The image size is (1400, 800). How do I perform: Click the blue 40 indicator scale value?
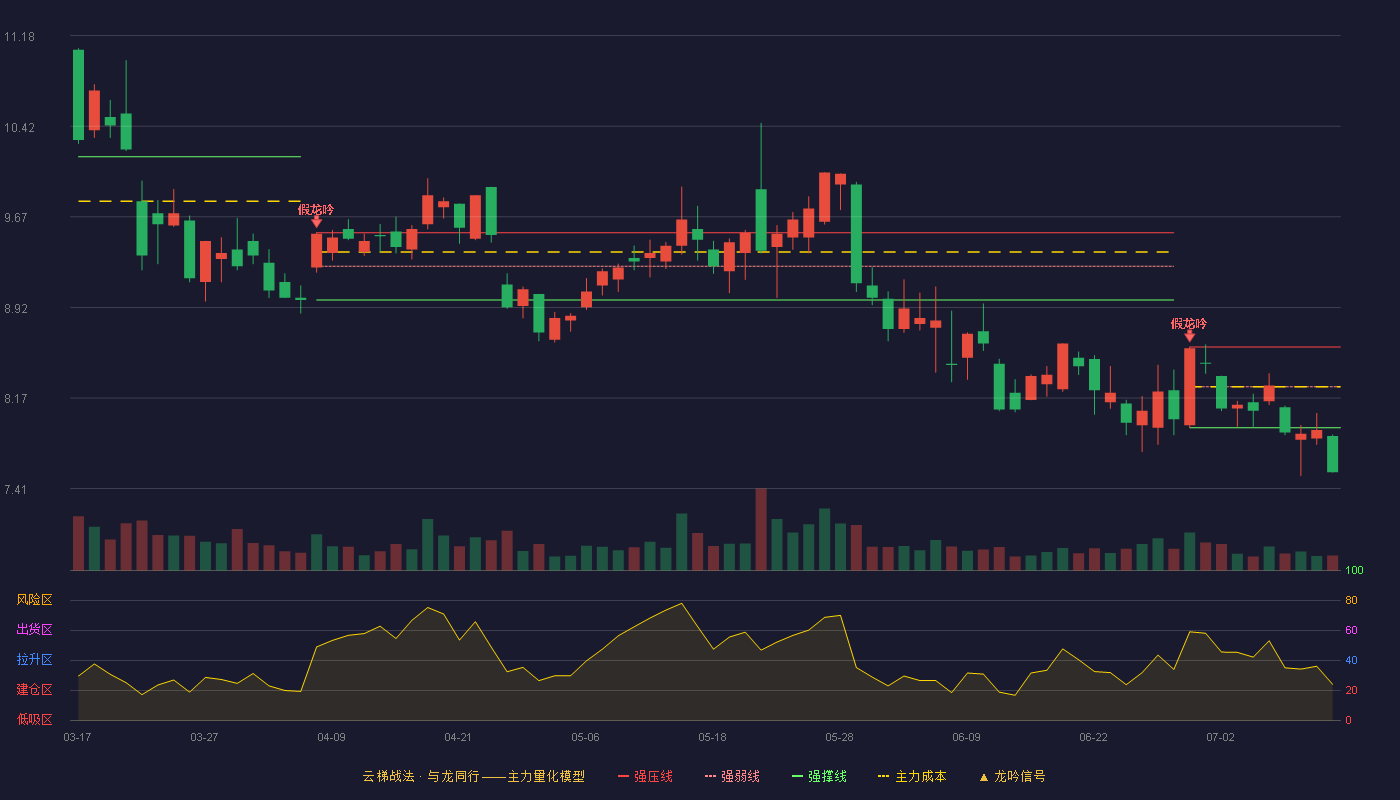click(x=1351, y=661)
